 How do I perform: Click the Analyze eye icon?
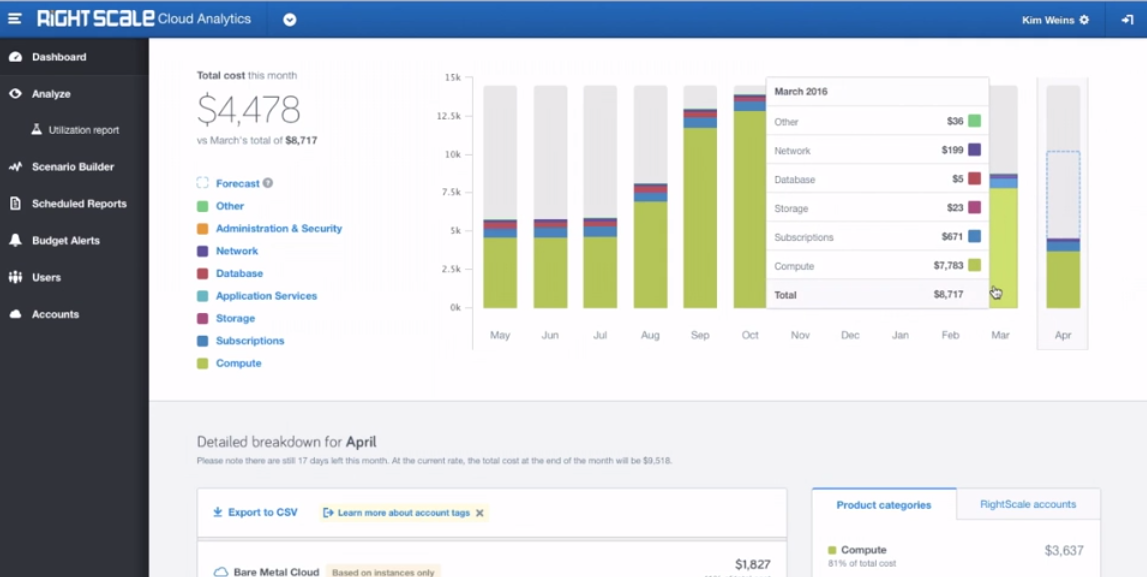[15, 94]
